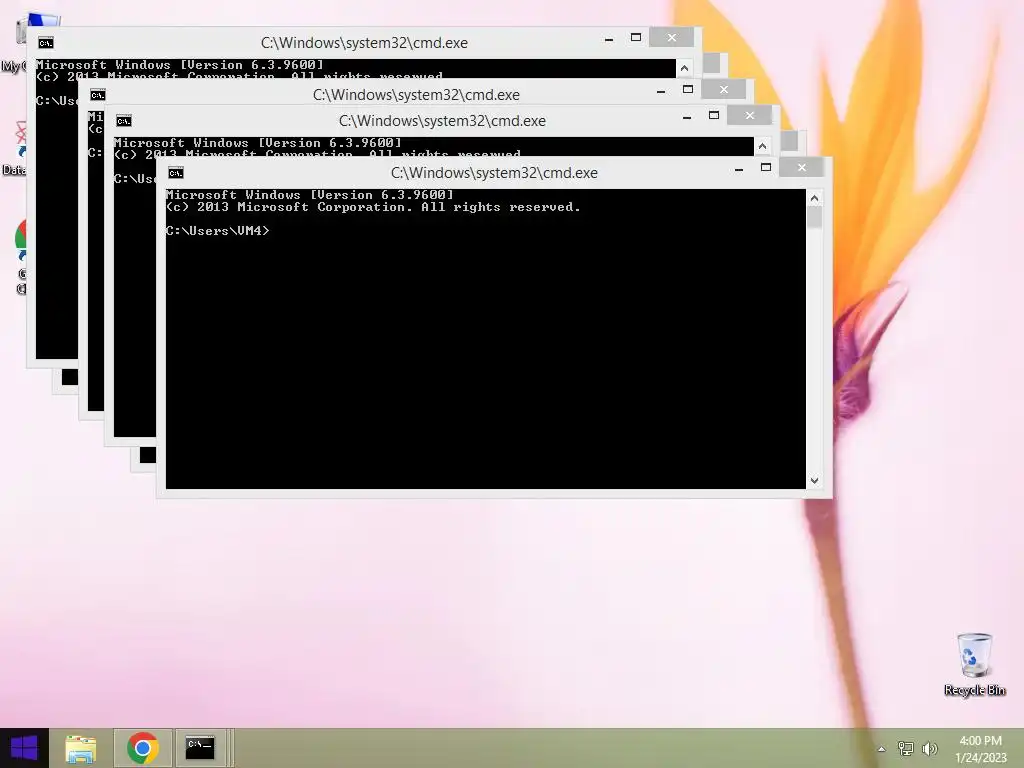This screenshot has width=1024, height=768.
Task: Click the rearmost cmd window's title text
Action: [x=364, y=43]
